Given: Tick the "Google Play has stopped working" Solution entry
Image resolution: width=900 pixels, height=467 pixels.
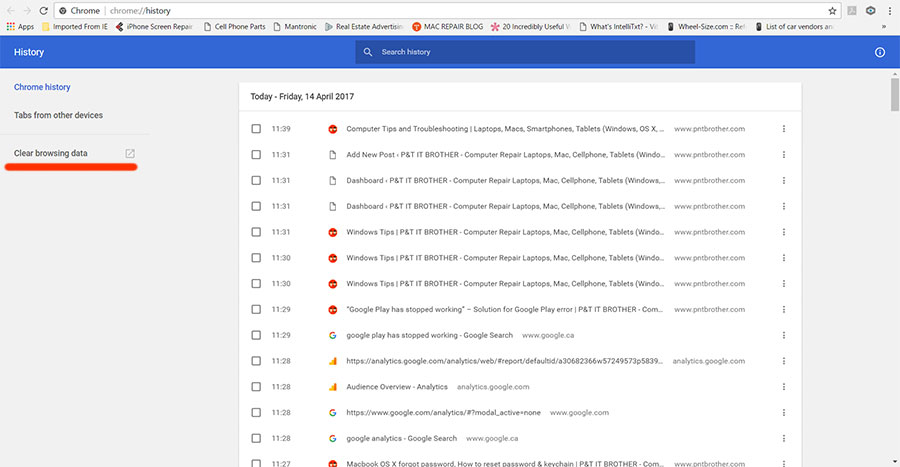Looking at the screenshot, I should [x=256, y=309].
